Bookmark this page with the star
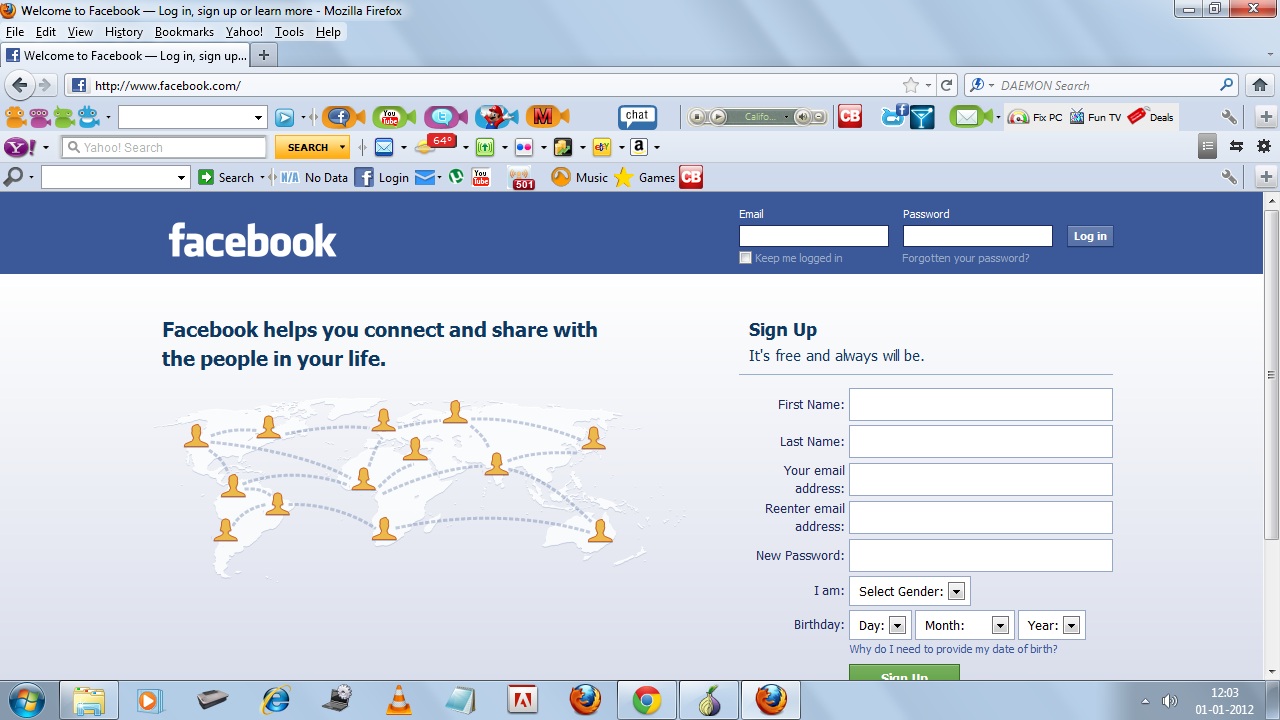The width and height of the screenshot is (1280, 720). coord(910,85)
